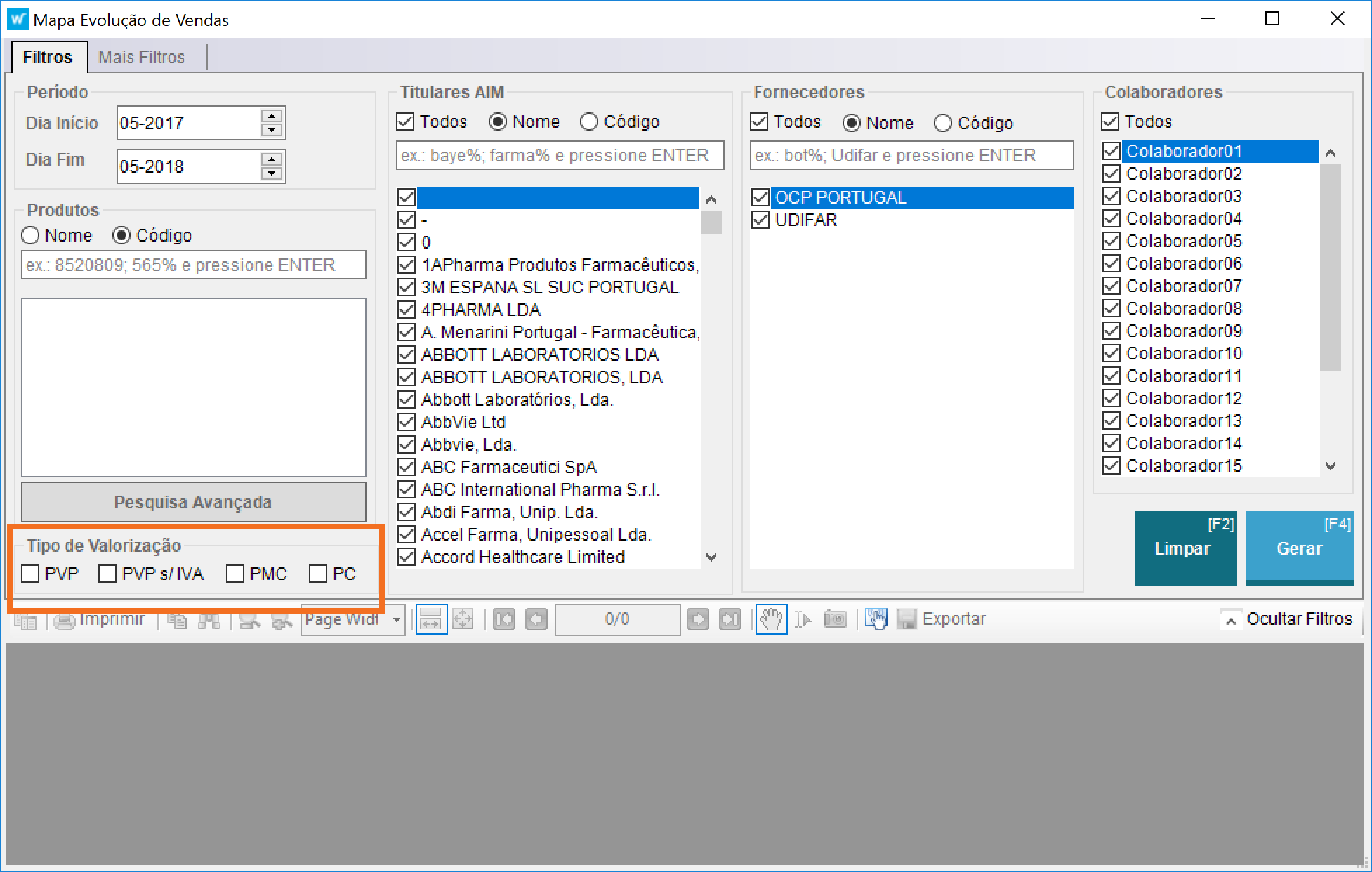Click the binoculars find icon
Screen dimensions: 1372x872
[x=209, y=621]
